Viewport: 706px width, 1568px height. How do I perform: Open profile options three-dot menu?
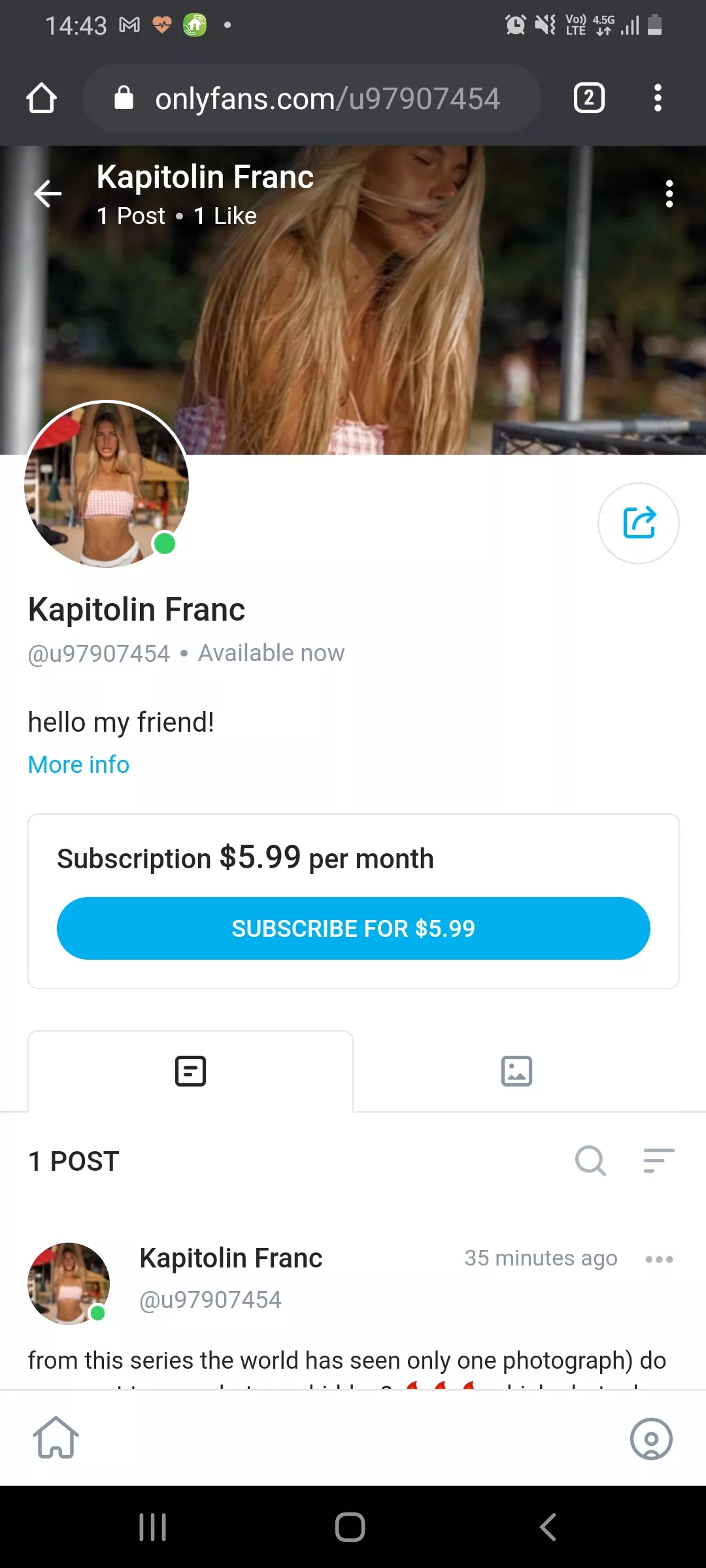pyautogui.click(x=669, y=193)
